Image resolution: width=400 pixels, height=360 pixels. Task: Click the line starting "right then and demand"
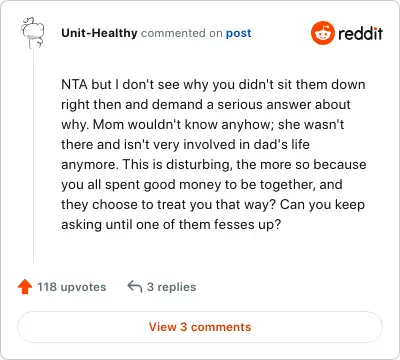206,104
